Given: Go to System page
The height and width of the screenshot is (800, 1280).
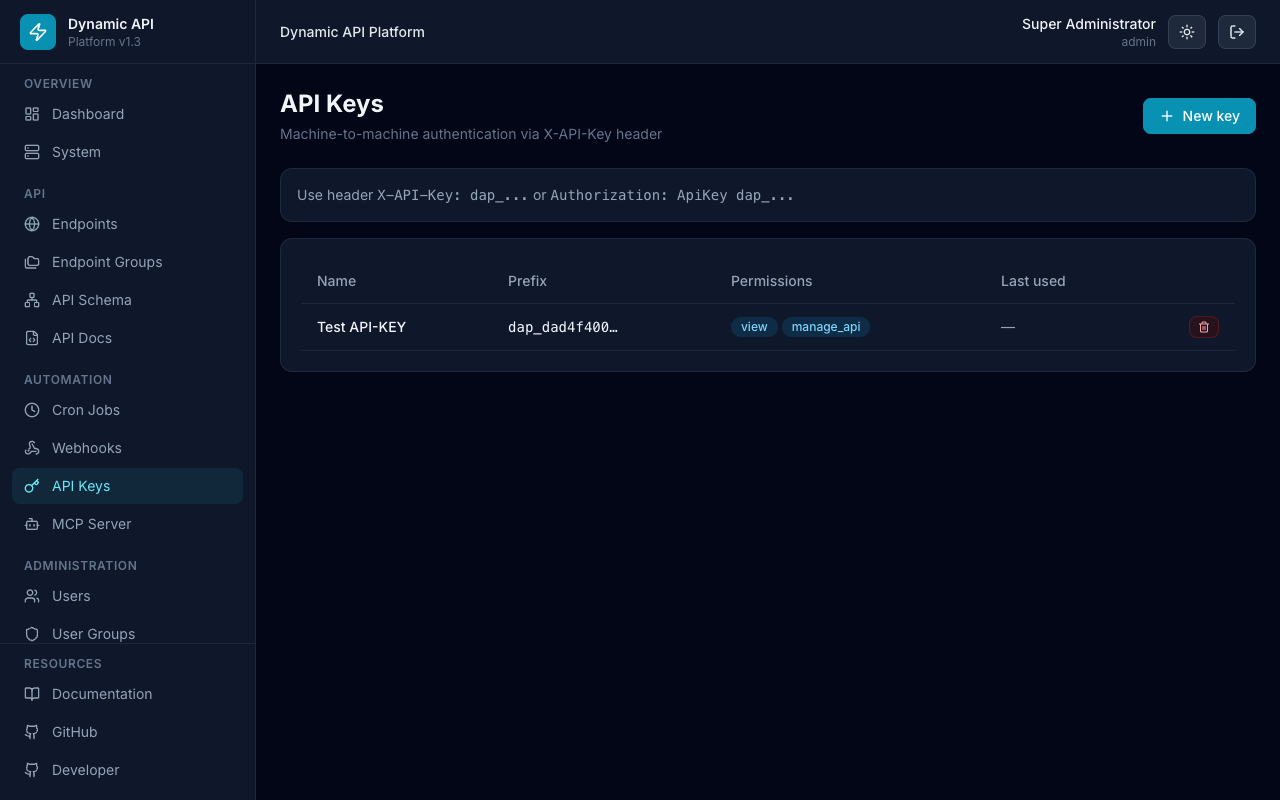Looking at the screenshot, I should pos(127,152).
